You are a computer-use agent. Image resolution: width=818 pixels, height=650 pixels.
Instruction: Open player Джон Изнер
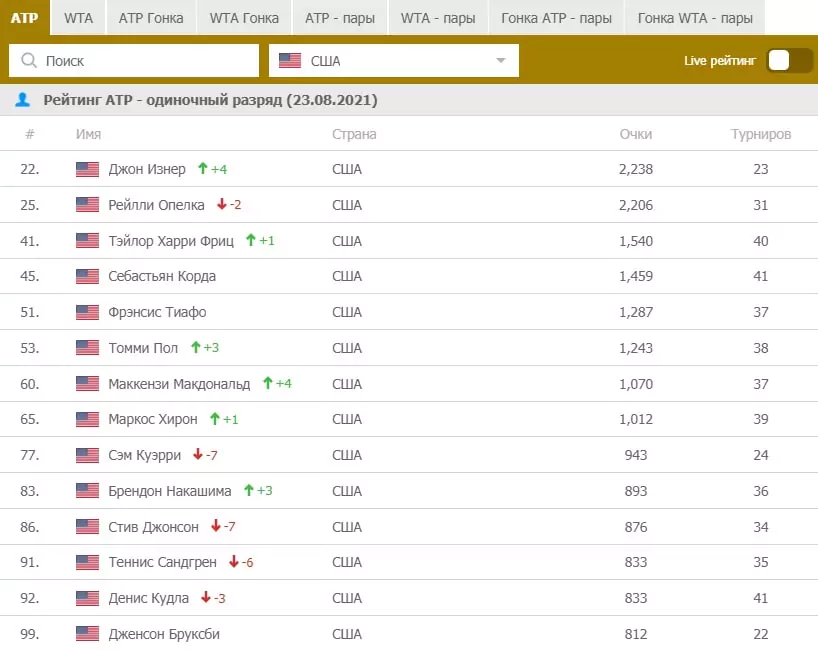coord(147,169)
